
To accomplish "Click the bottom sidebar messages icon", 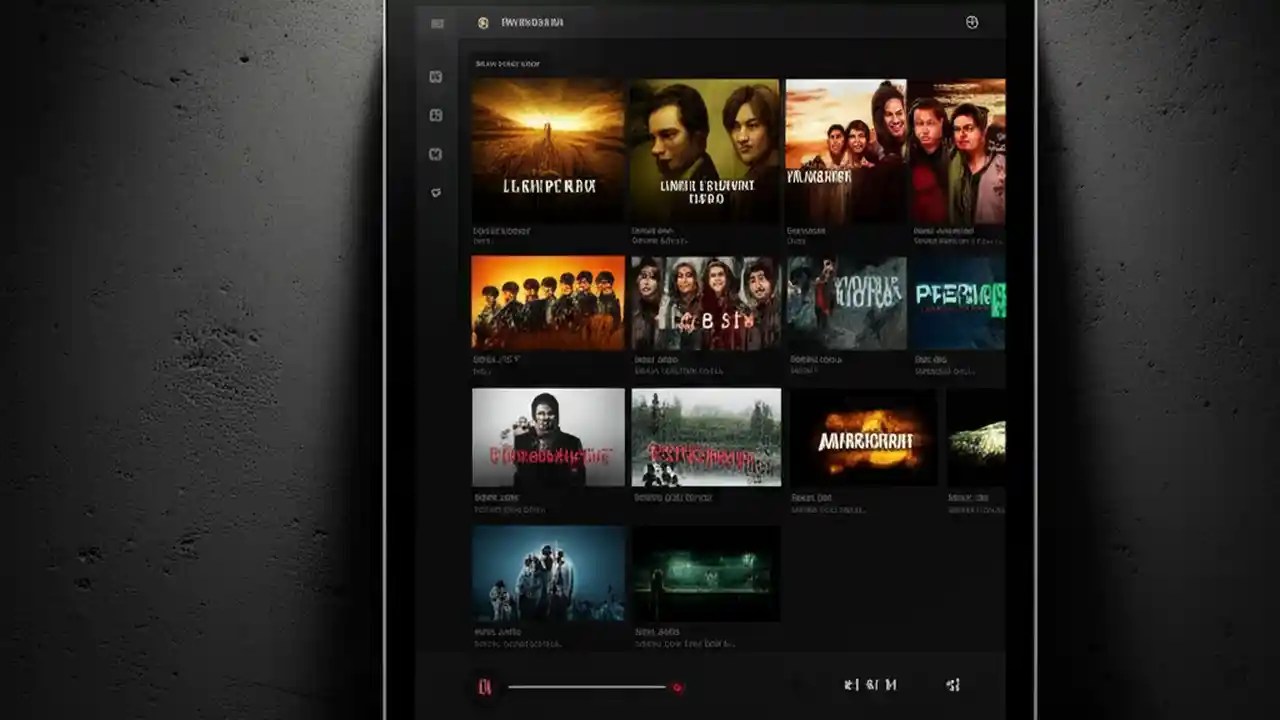I will tap(436, 192).
